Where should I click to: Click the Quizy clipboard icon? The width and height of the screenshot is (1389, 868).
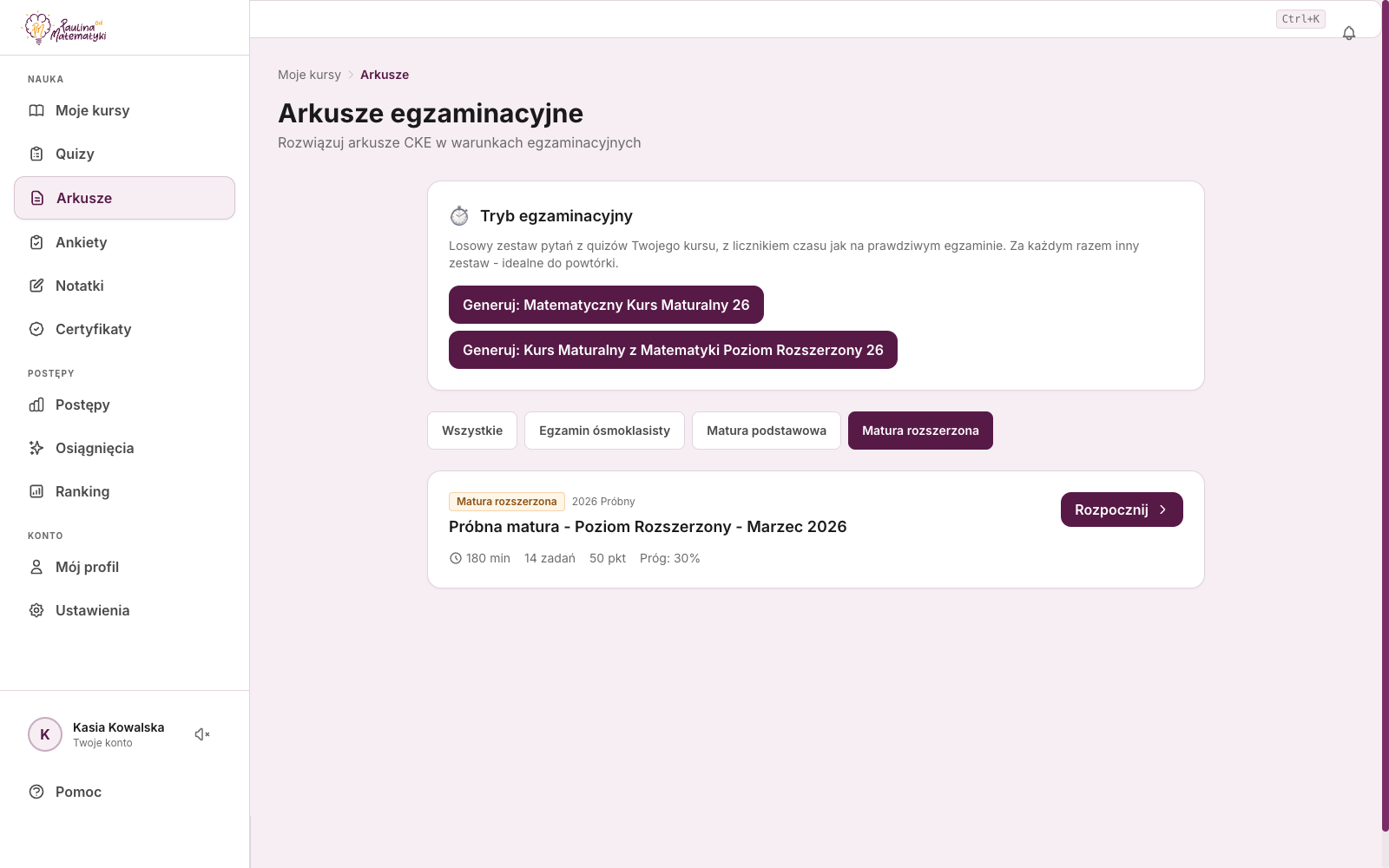[x=36, y=154]
